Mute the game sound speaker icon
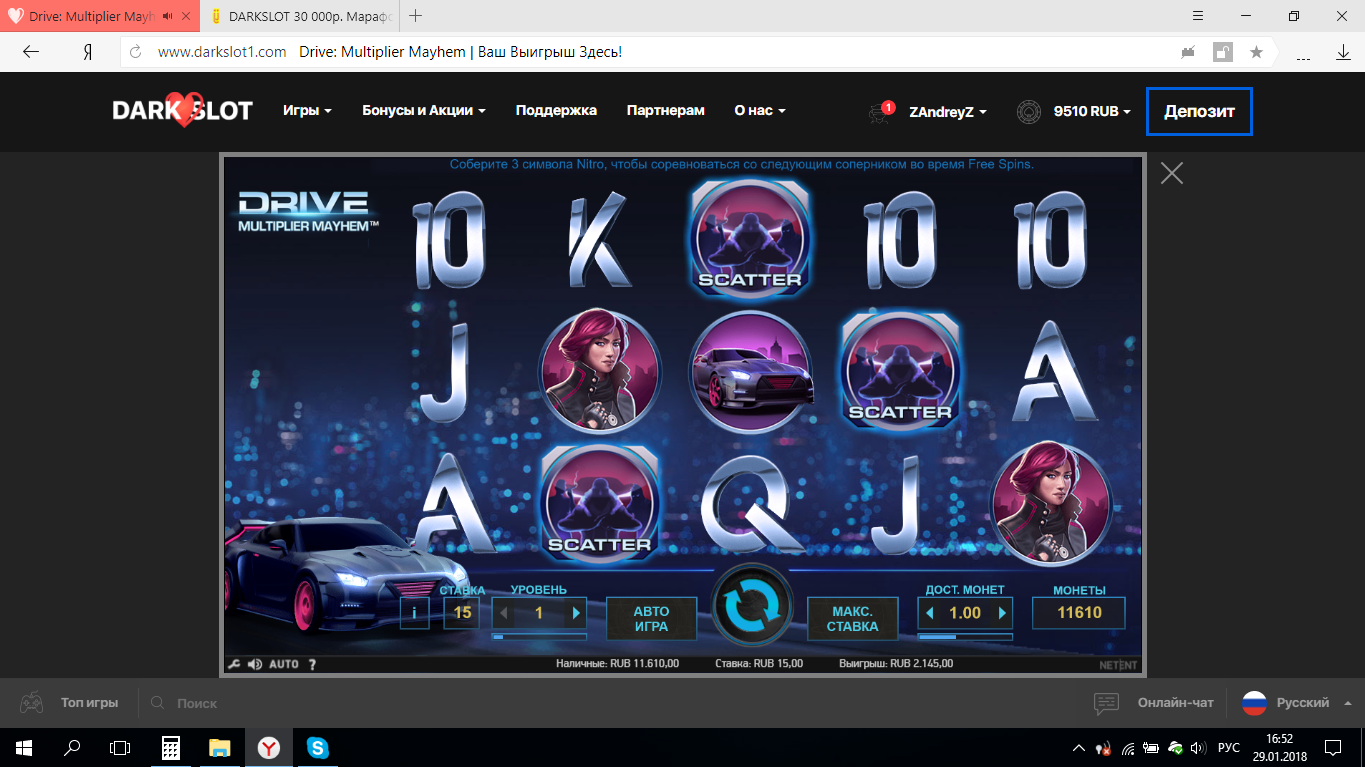1365x767 pixels. coord(255,664)
